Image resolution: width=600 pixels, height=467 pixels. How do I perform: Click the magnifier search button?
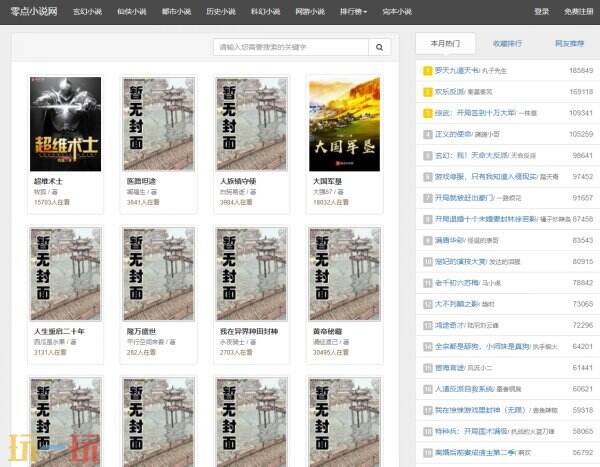tap(379, 47)
